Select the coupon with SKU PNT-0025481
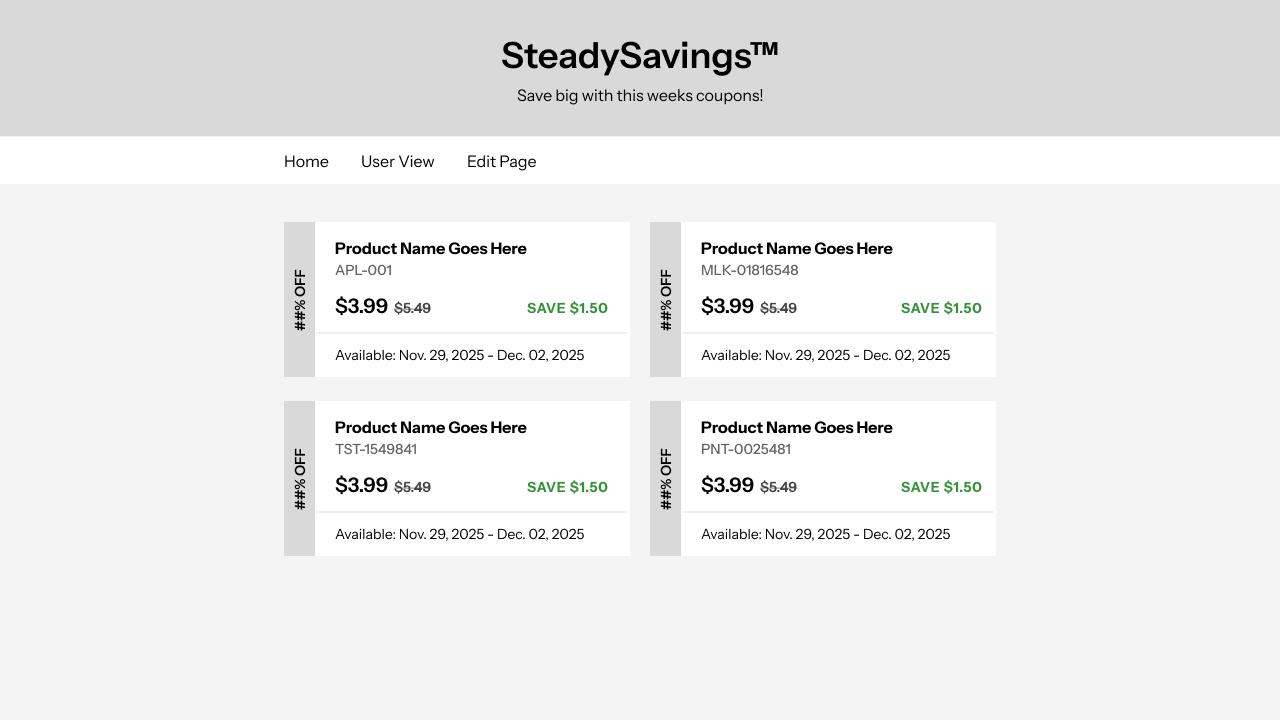This screenshot has width=1280, height=720. click(839, 478)
